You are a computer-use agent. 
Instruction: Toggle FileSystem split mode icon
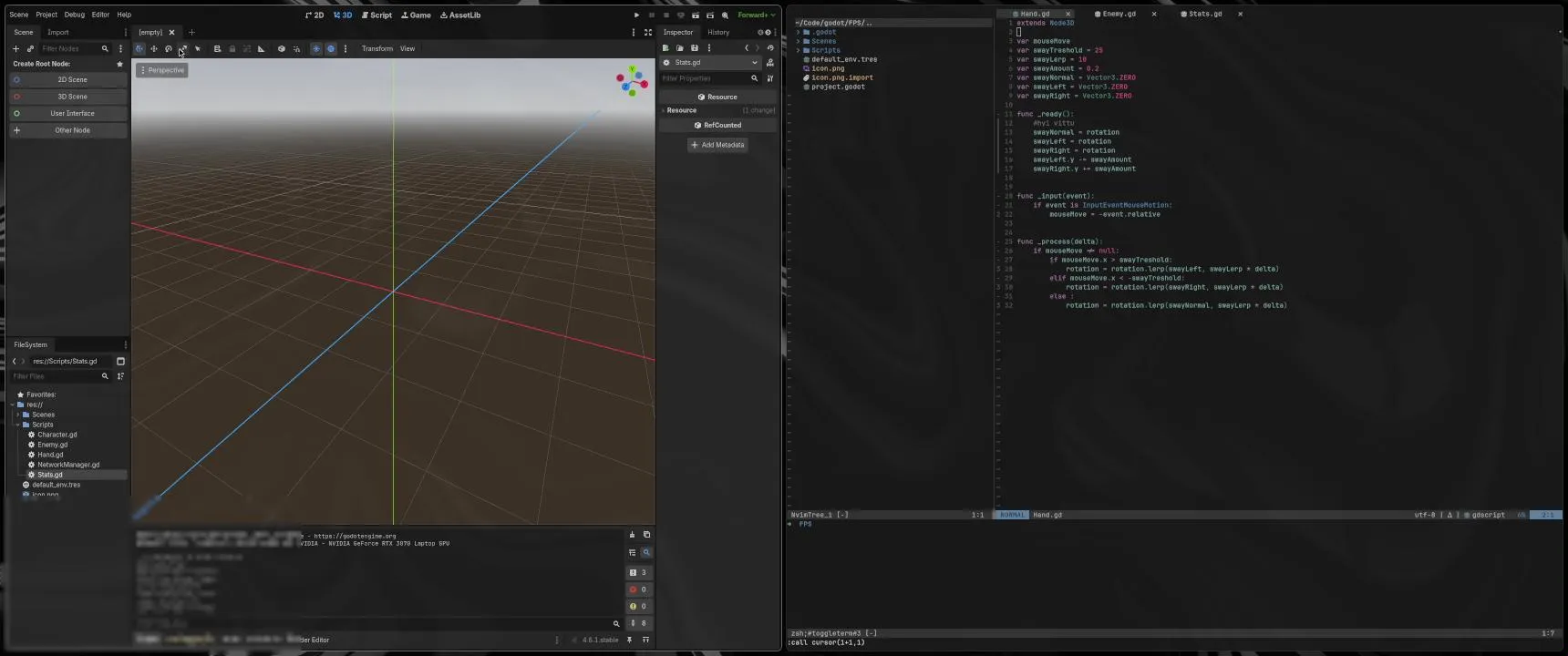point(120,361)
